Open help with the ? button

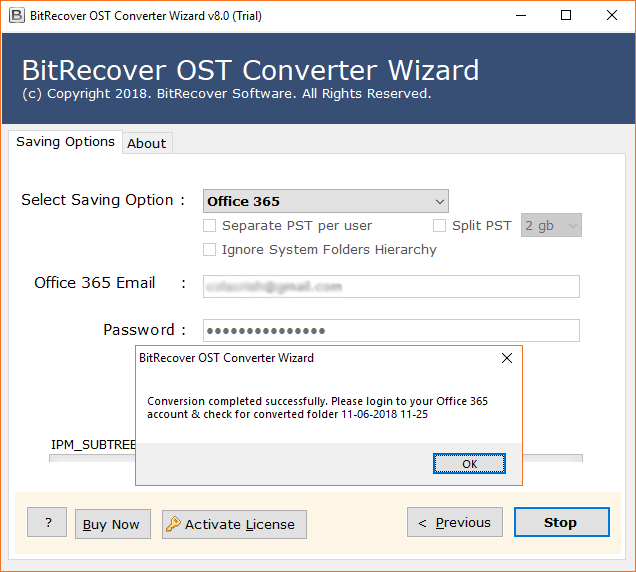click(x=47, y=522)
